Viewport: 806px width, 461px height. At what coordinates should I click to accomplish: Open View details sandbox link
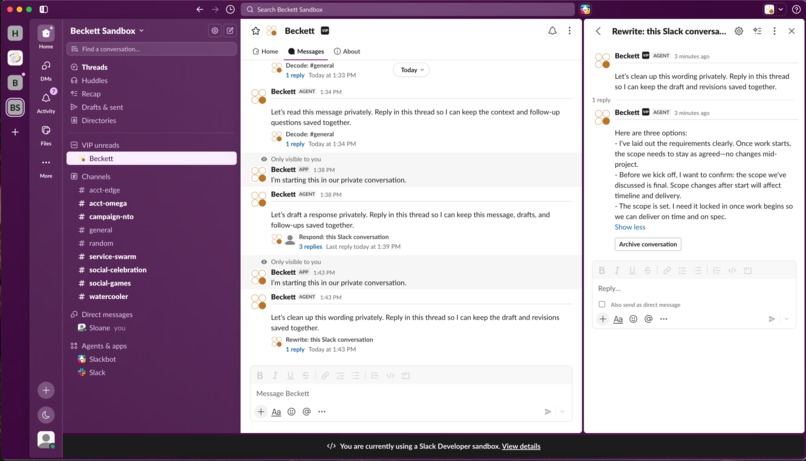[x=521, y=446]
